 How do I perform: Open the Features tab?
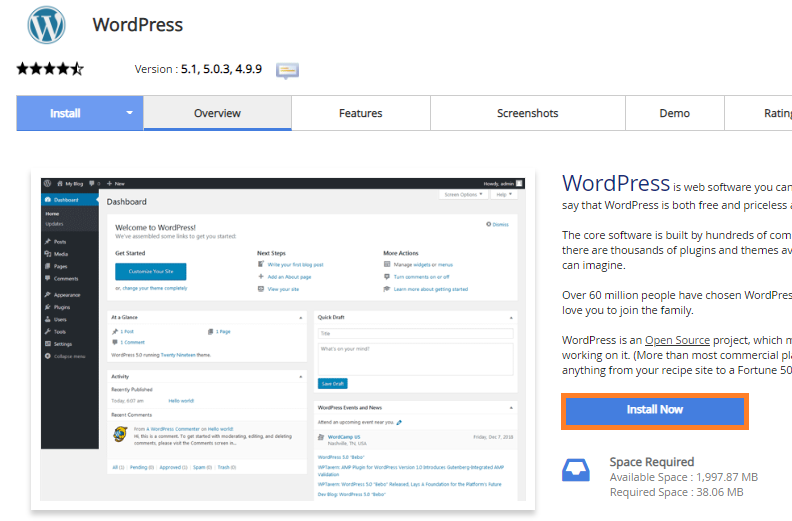click(361, 113)
